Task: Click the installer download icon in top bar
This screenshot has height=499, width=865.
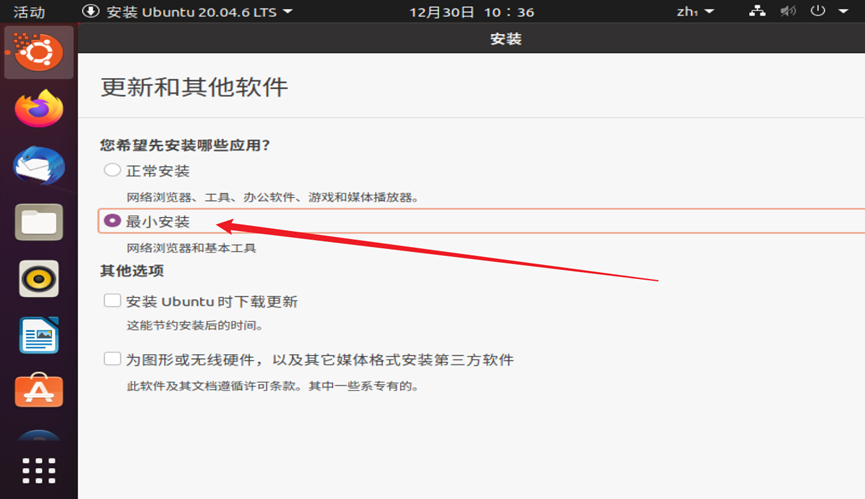Action: point(90,11)
